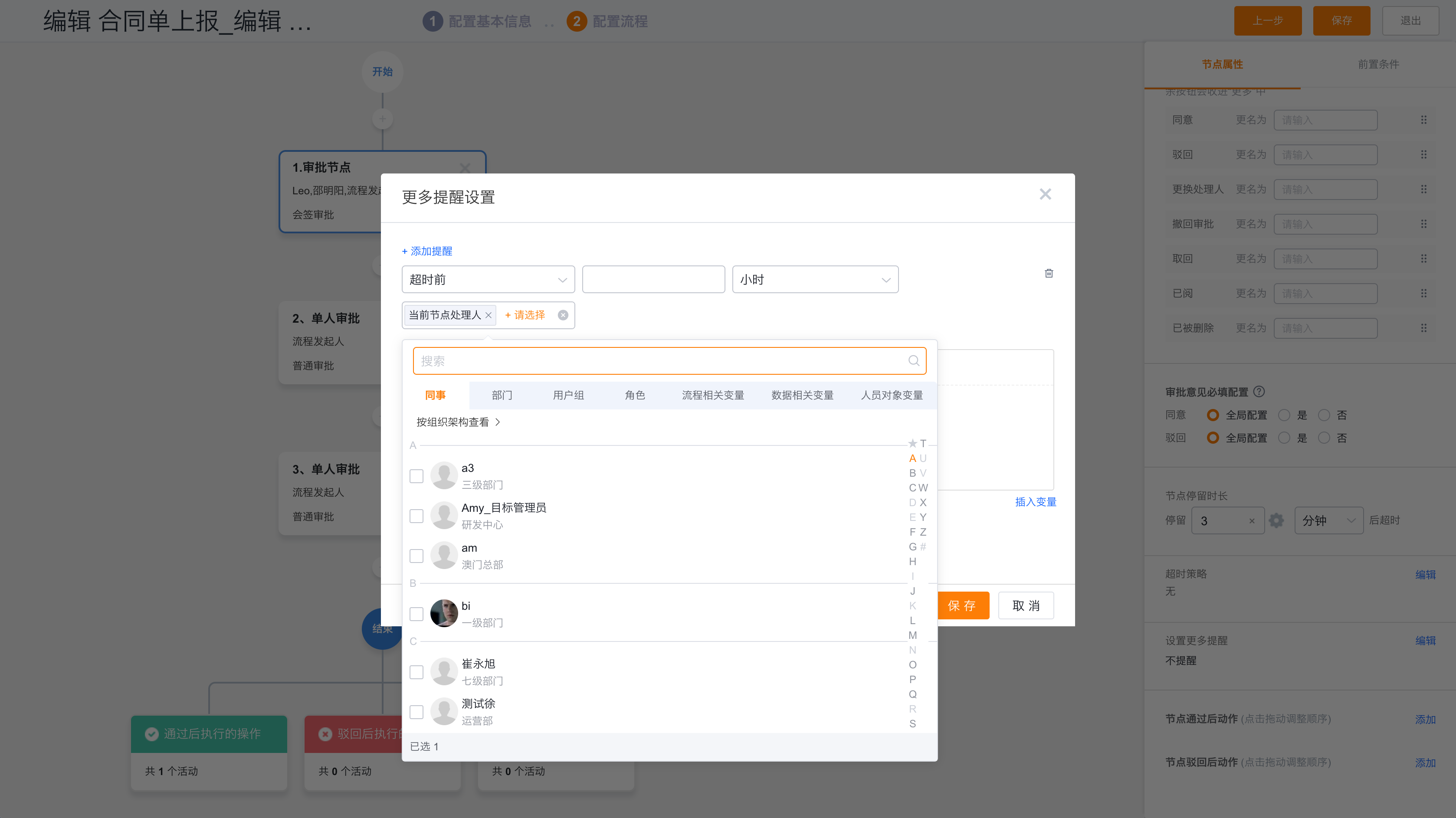The width and height of the screenshot is (1456, 818).
Task: Open the 小时 time unit dropdown
Action: tap(814, 279)
